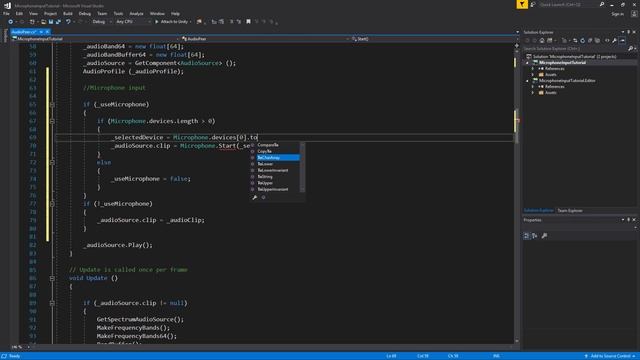Viewport: 640px width, 360px height.
Task: Open the Team menu
Action: click(102, 13)
